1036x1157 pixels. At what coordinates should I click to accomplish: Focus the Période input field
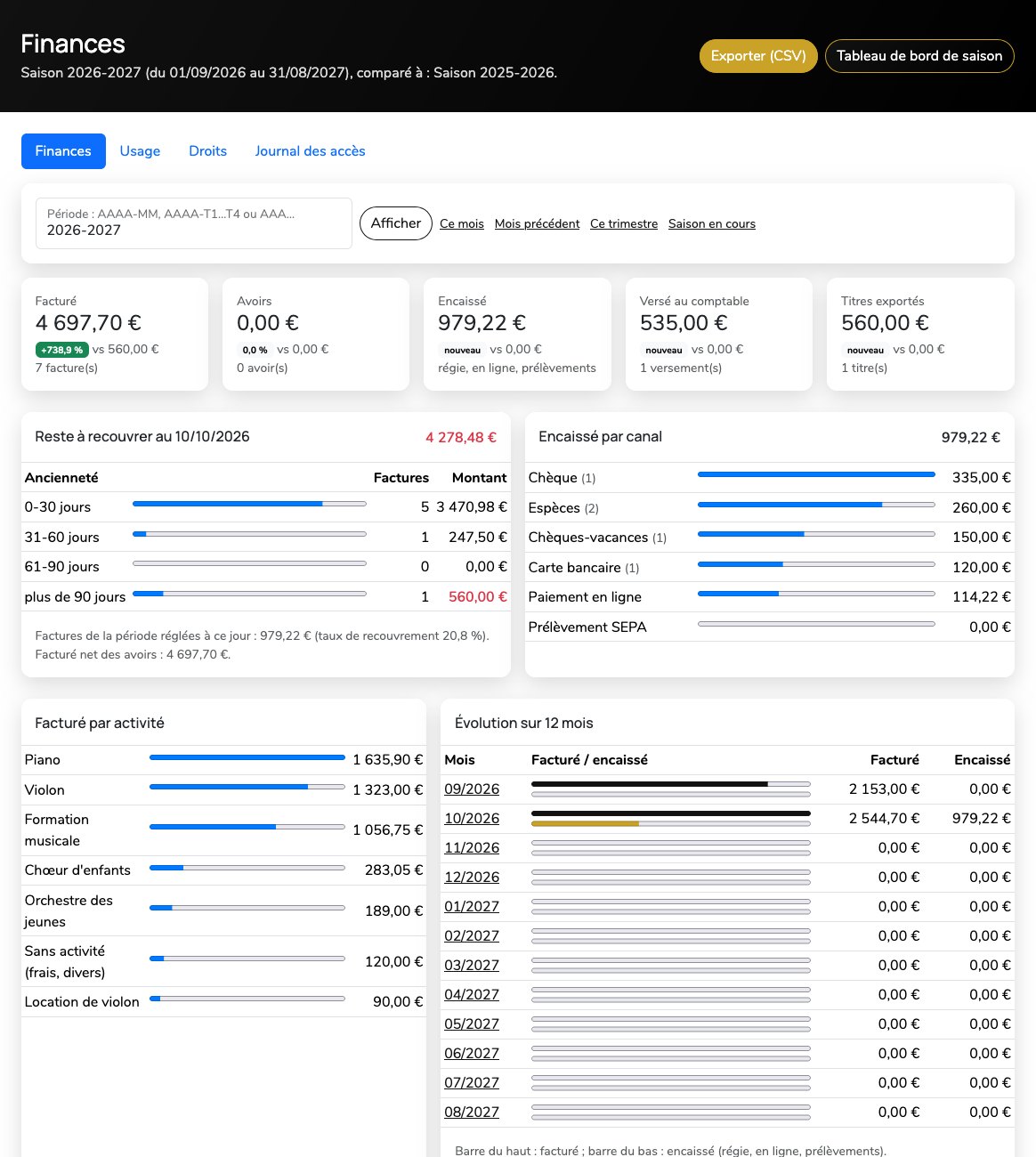(194, 223)
